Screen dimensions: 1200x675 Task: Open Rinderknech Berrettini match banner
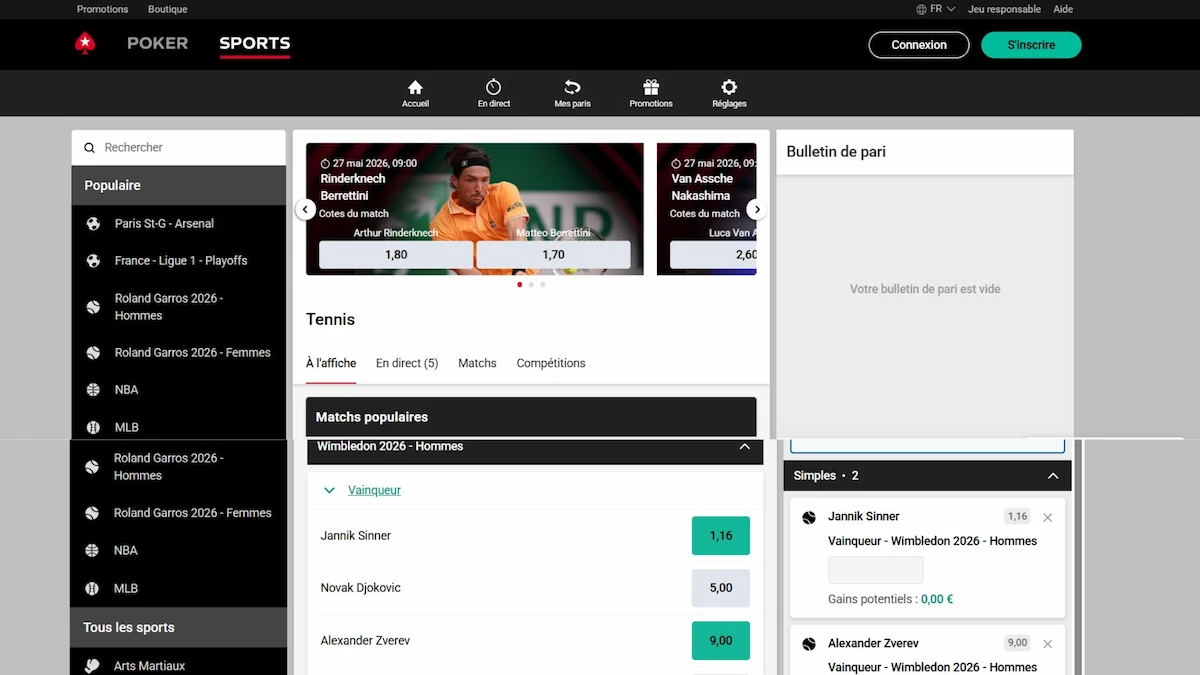475,209
